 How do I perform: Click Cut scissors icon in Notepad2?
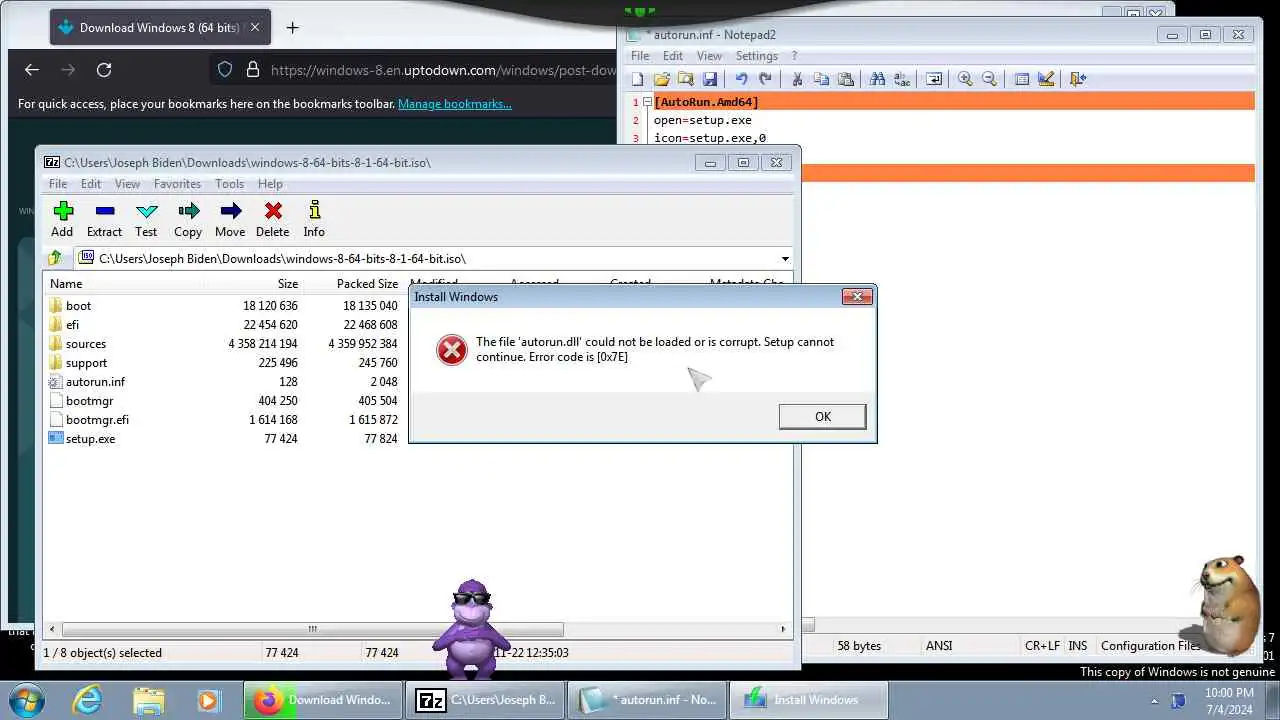pyautogui.click(x=797, y=79)
